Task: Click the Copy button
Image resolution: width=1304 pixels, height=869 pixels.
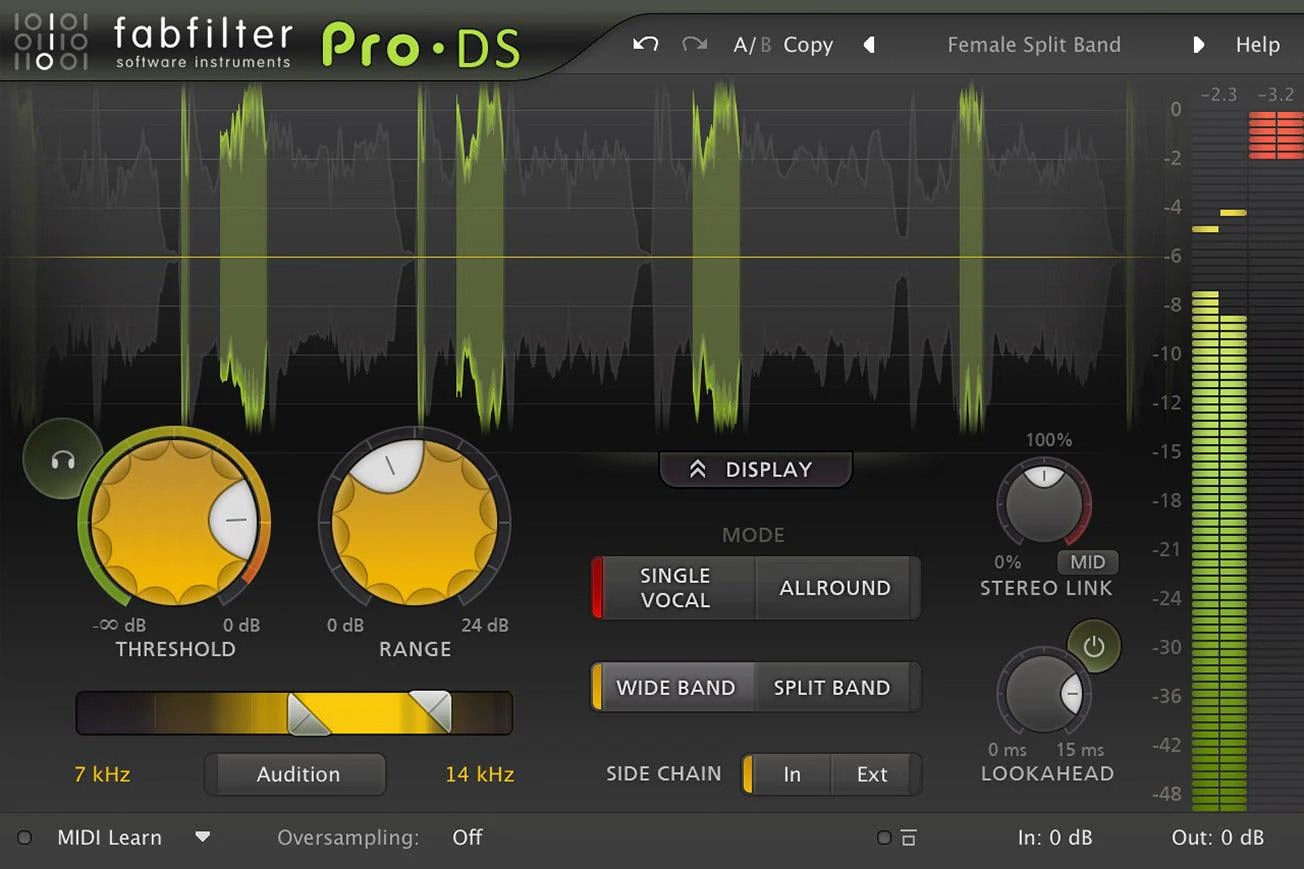Action: (808, 44)
